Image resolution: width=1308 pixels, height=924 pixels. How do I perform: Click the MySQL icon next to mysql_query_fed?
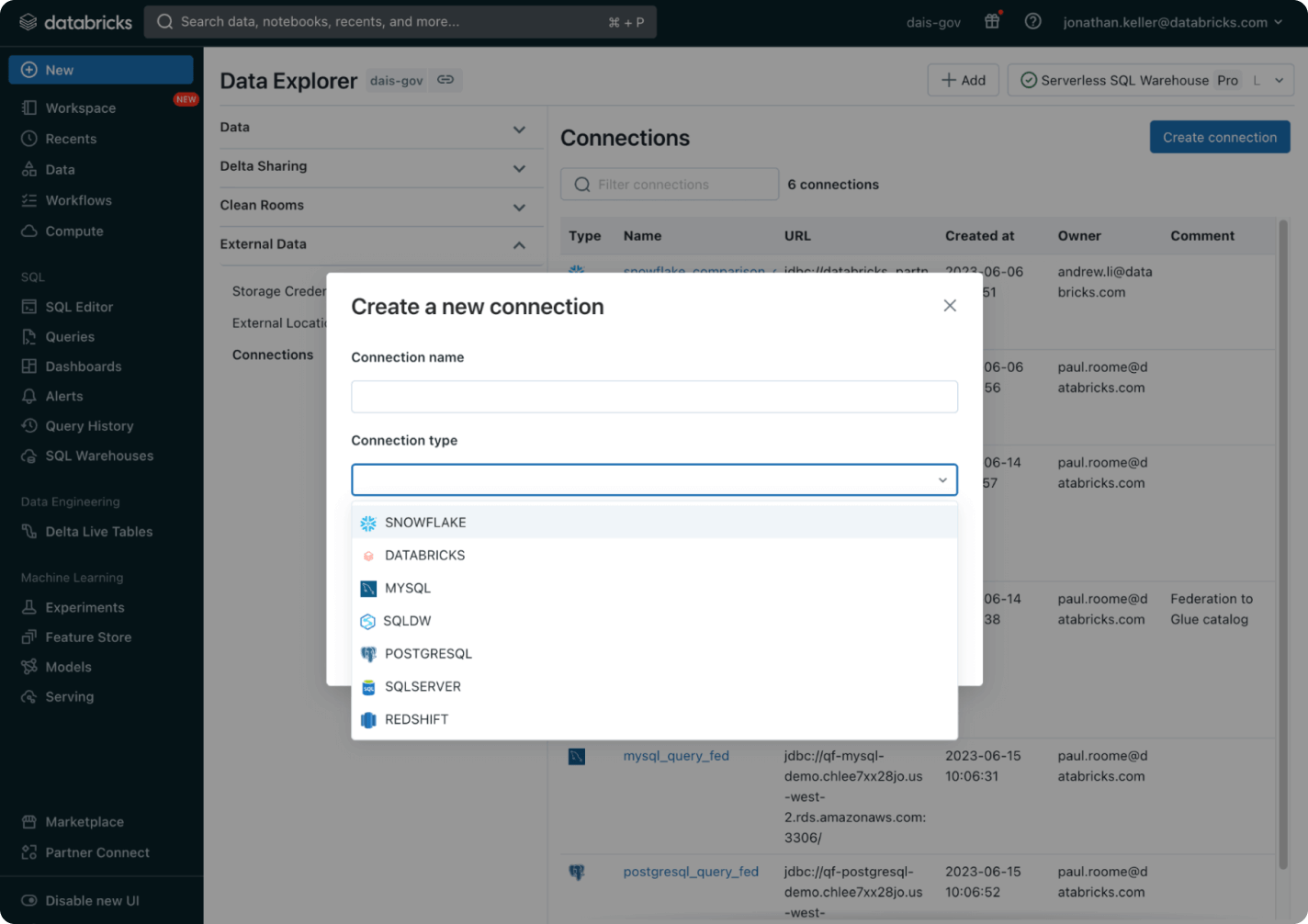point(577,757)
